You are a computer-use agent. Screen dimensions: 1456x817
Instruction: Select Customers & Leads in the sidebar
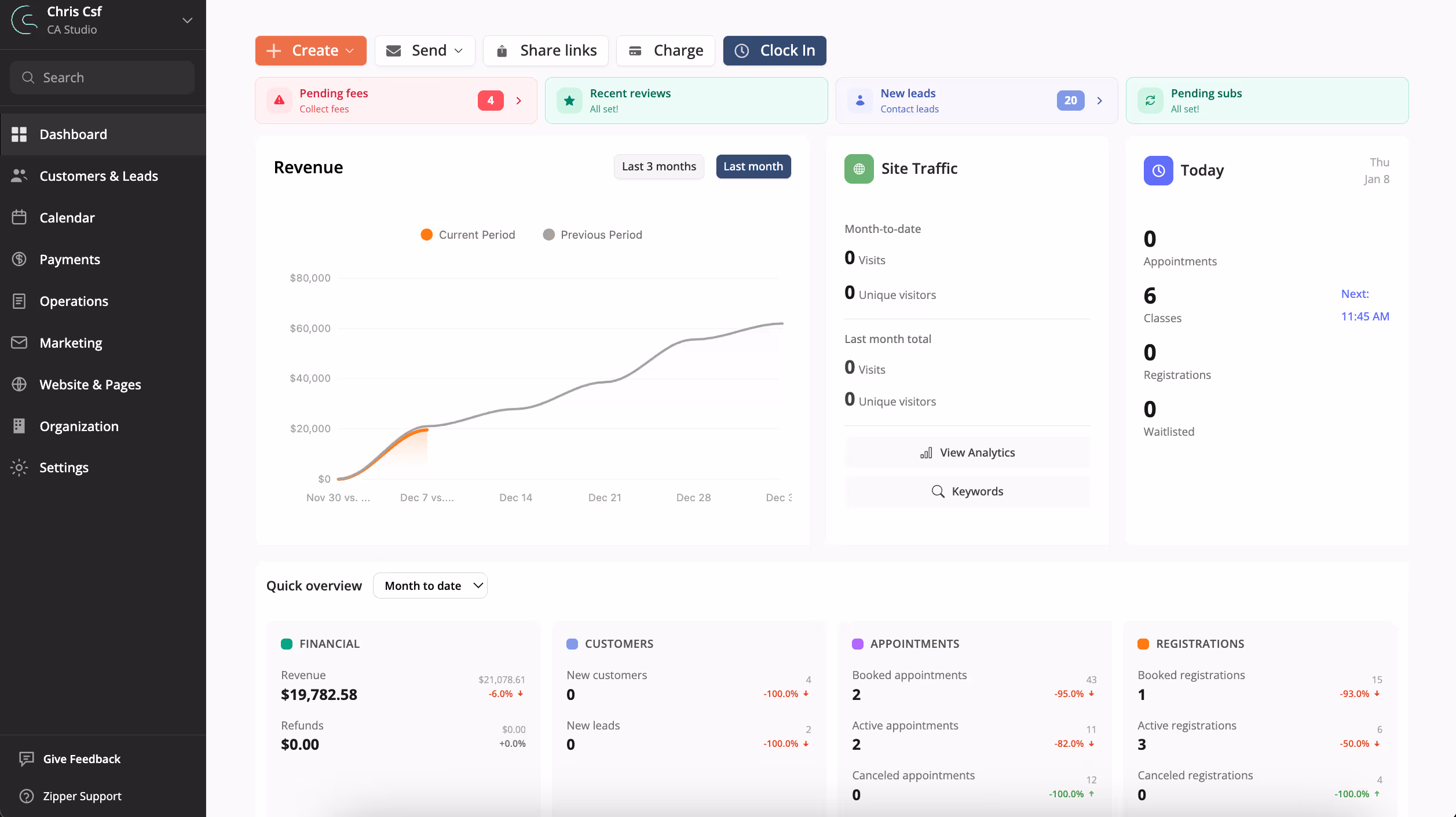coord(98,176)
